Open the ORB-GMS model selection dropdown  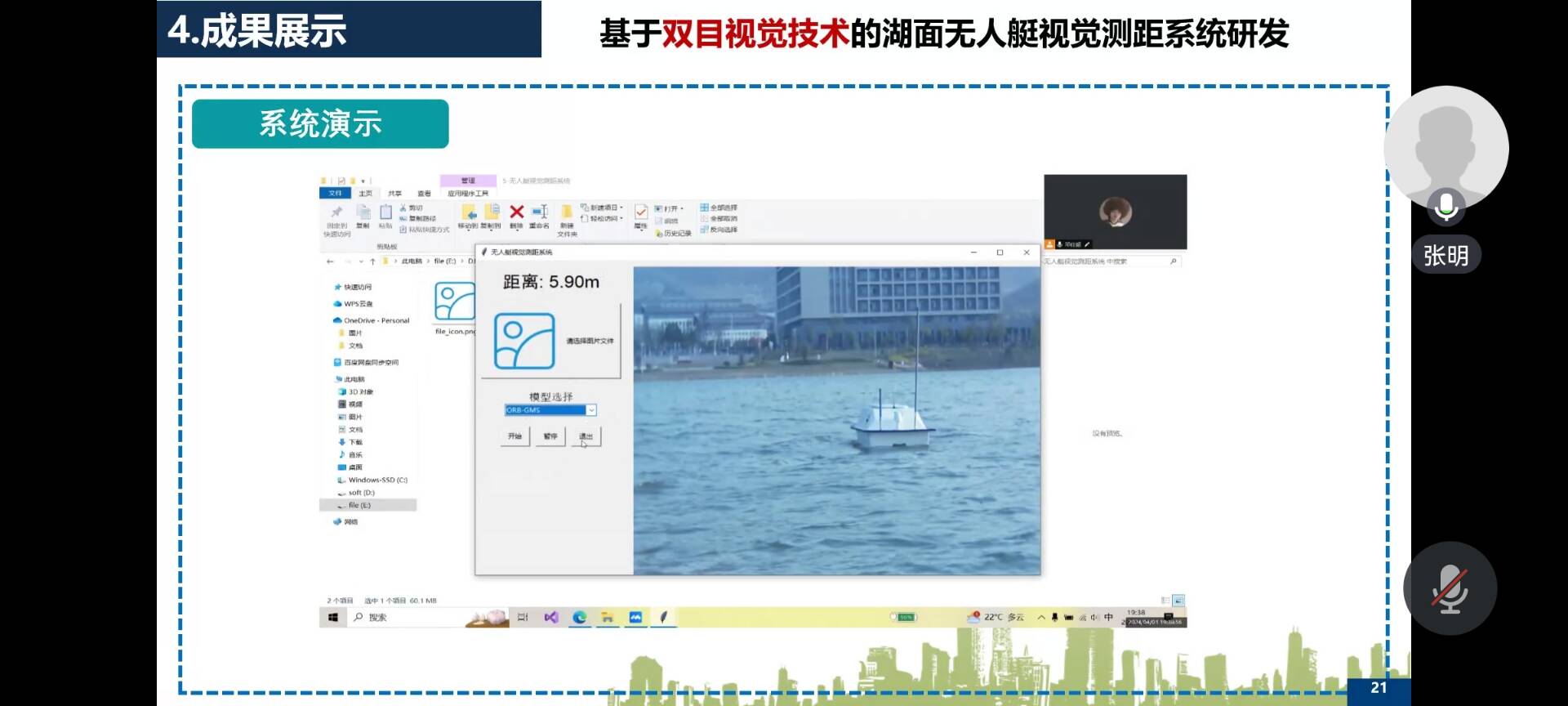tap(591, 410)
